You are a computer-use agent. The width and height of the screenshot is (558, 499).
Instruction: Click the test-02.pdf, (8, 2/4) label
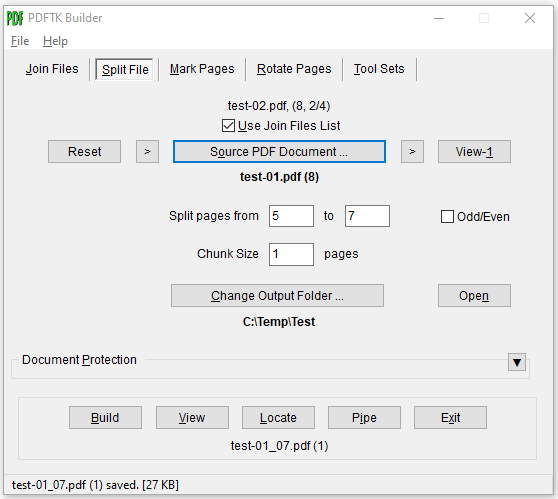click(279, 106)
